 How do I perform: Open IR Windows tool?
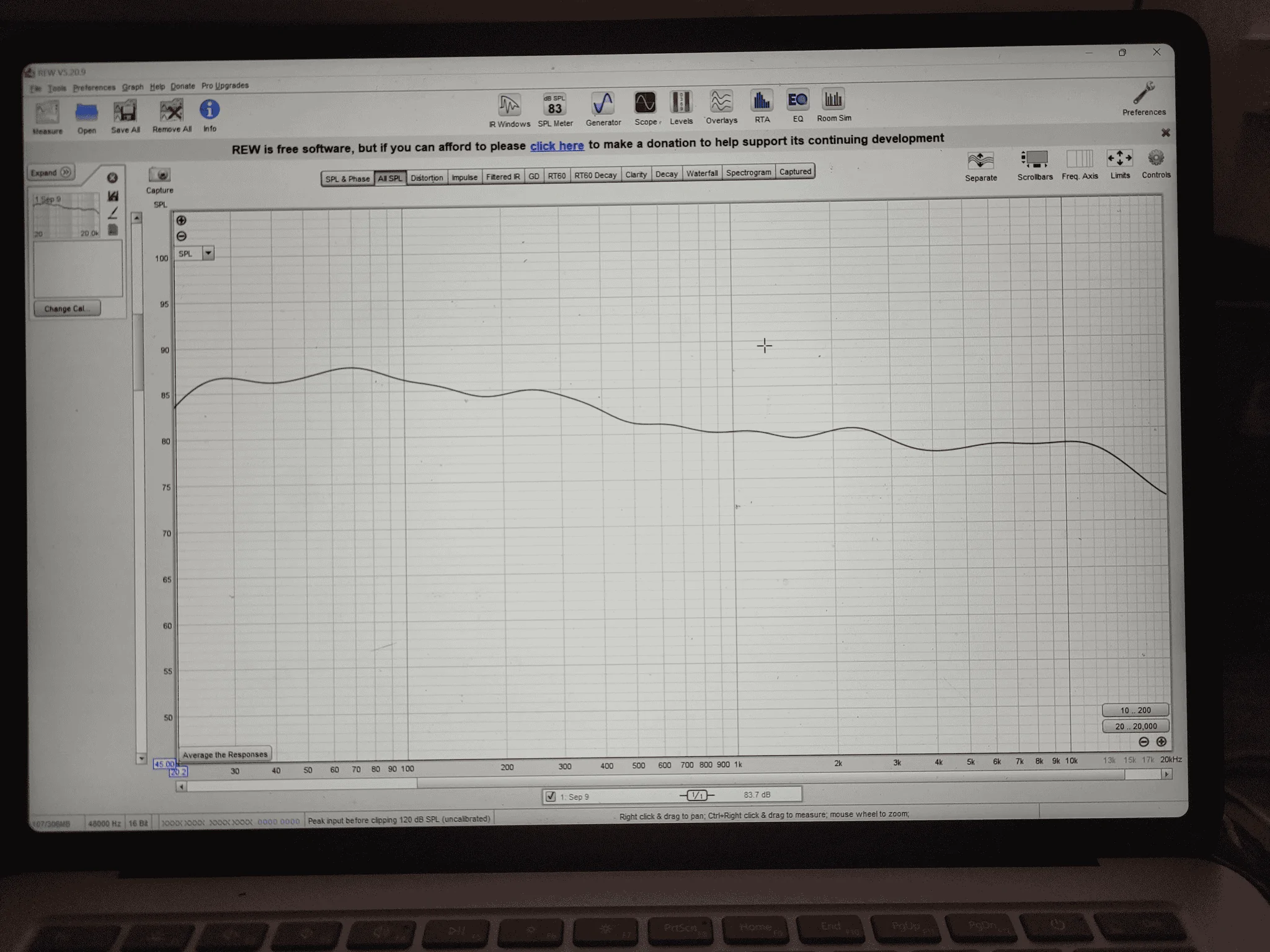pos(509,110)
